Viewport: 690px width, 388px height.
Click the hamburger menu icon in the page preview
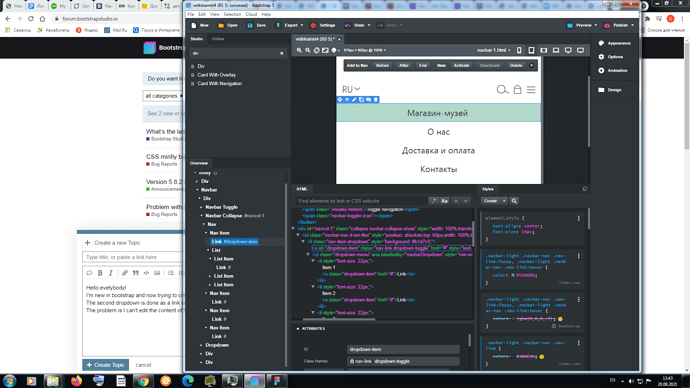tap(531, 90)
